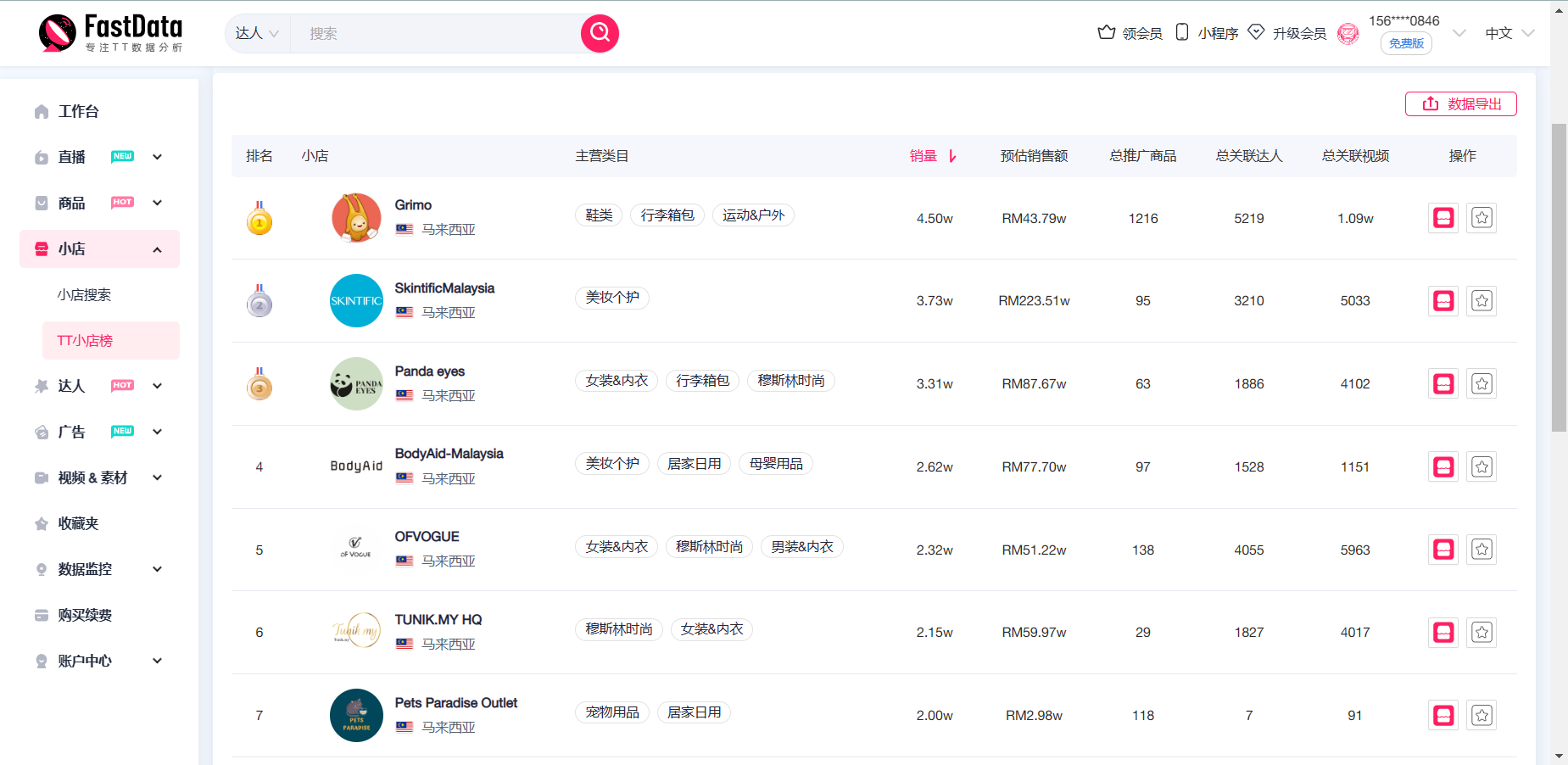
Task: Expand the 账户中心 sidebar menu
Action: click(x=157, y=661)
